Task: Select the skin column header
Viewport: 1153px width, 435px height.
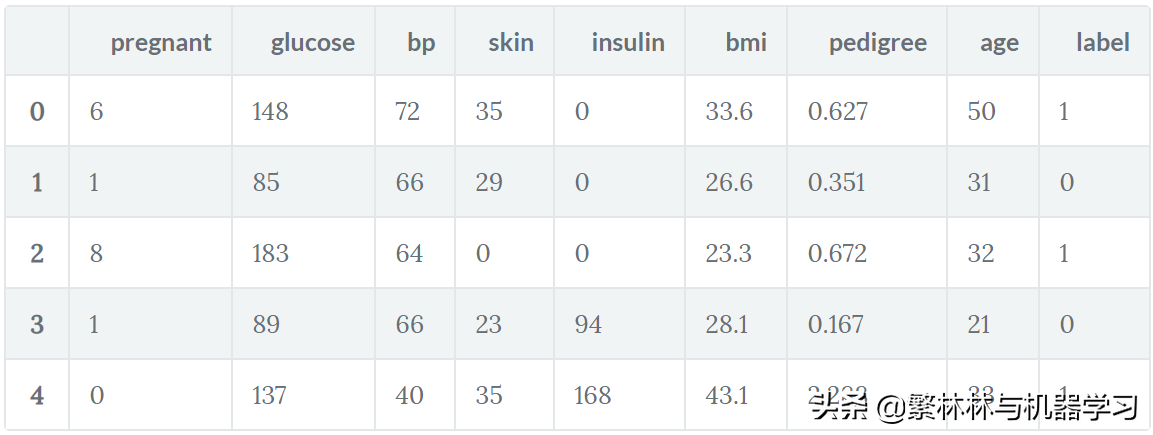Action: pyautogui.click(x=511, y=43)
